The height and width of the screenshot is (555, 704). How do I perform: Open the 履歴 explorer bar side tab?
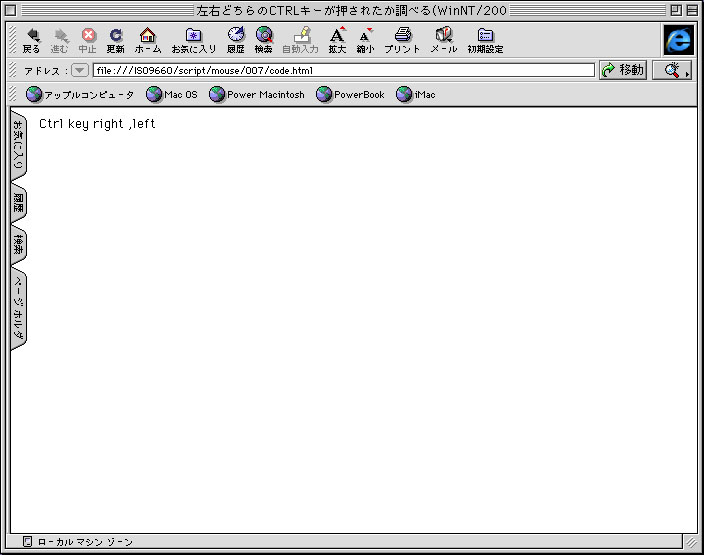coord(18,203)
